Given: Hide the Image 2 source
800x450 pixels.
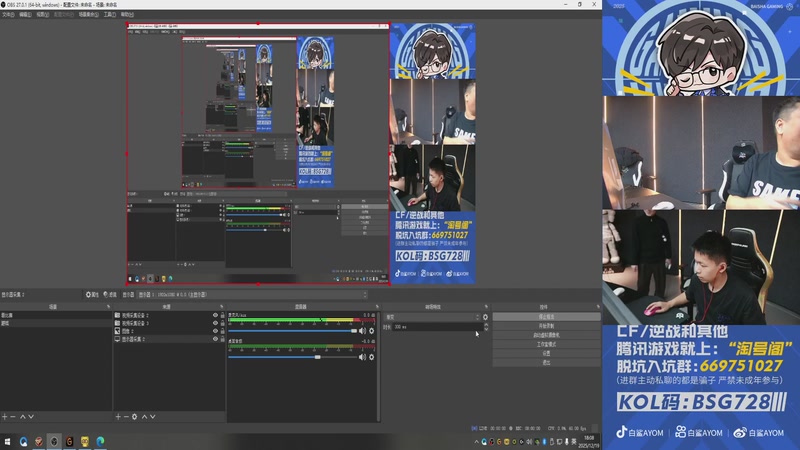Looking at the screenshot, I should tap(215, 331).
